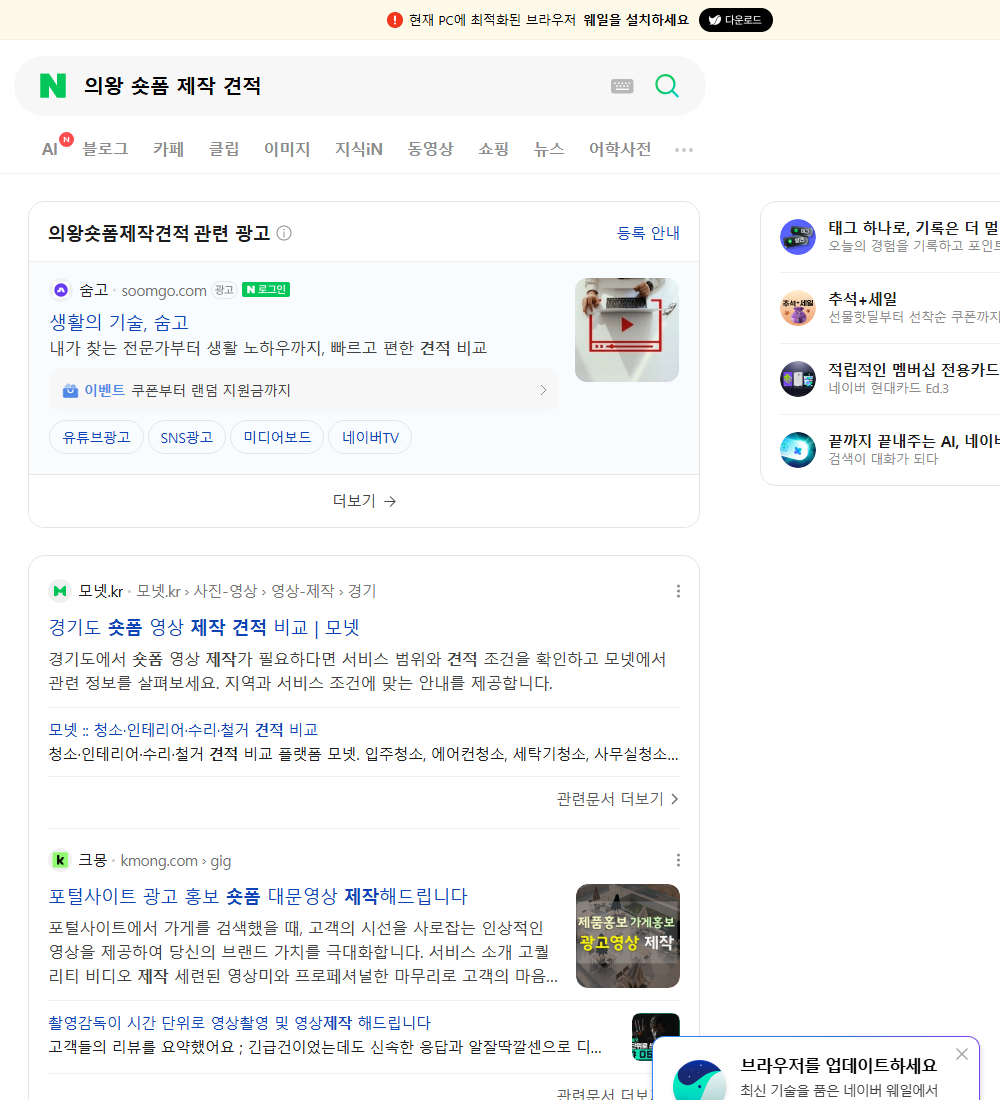Click the 미디어보드 chip
Viewport: 1000px width, 1100px height.
[277, 437]
